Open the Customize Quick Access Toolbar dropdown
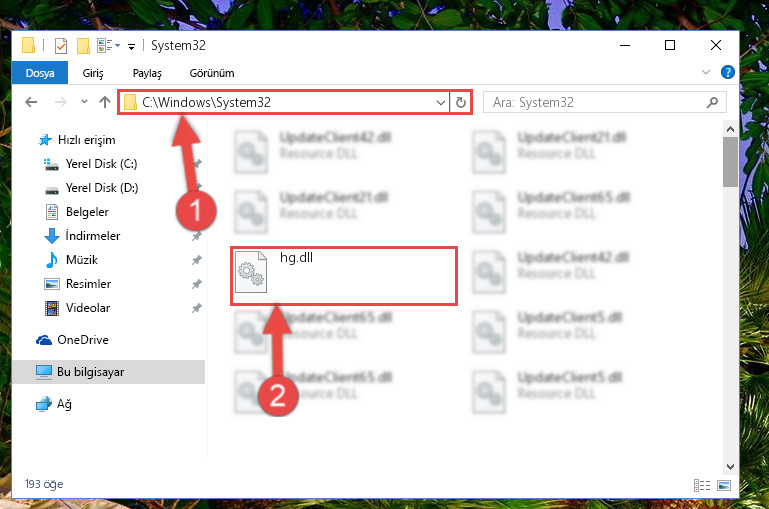Image resolution: width=769 pixels, height=509 pixels. click(x=131, y=47)
